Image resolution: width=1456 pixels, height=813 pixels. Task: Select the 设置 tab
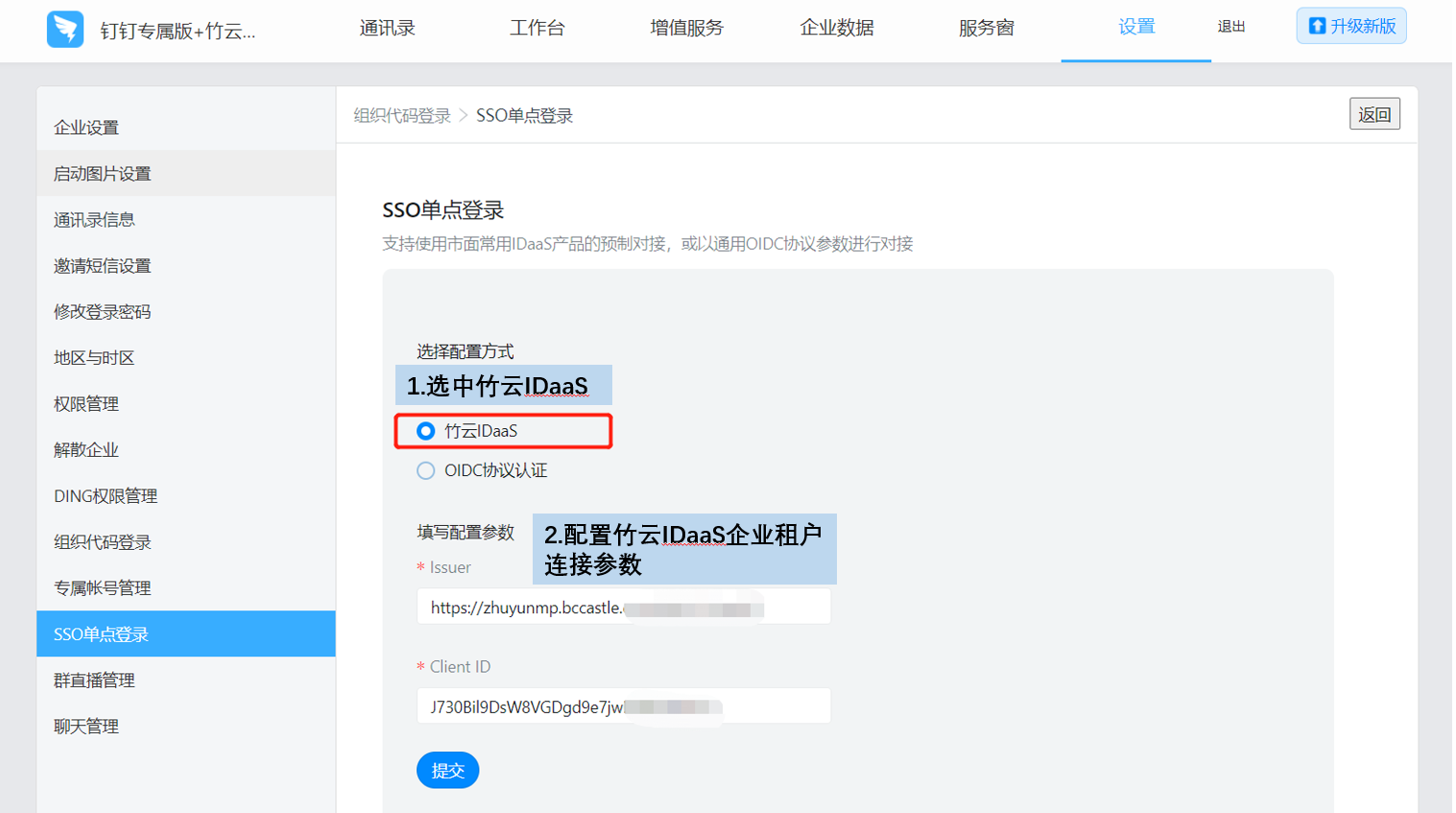click(1136, 28)
